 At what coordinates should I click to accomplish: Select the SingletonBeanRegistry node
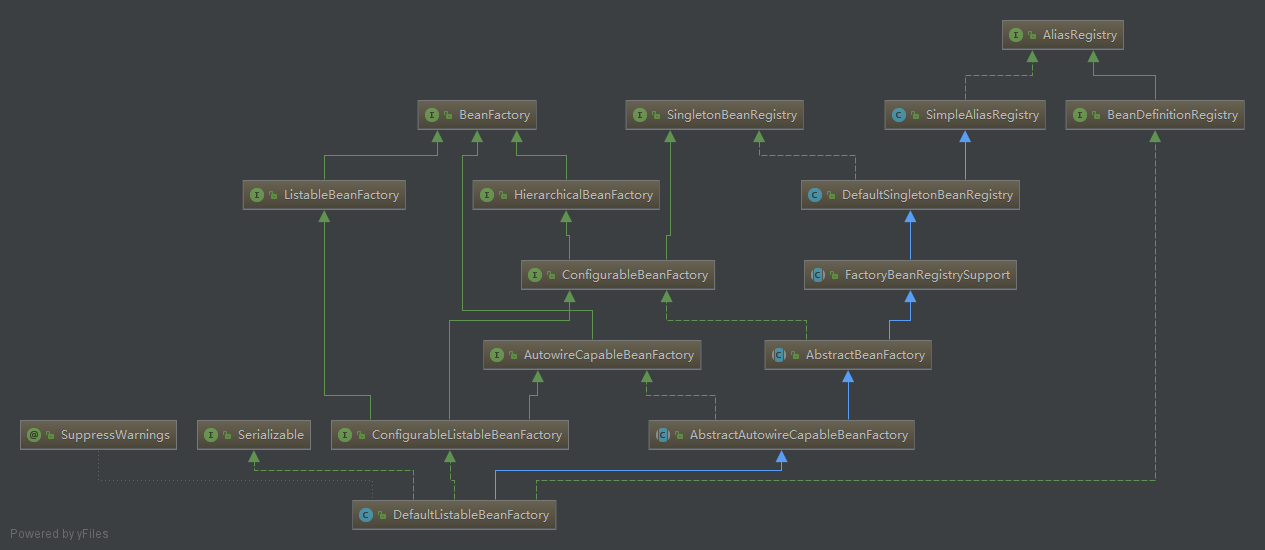point(715,115)
